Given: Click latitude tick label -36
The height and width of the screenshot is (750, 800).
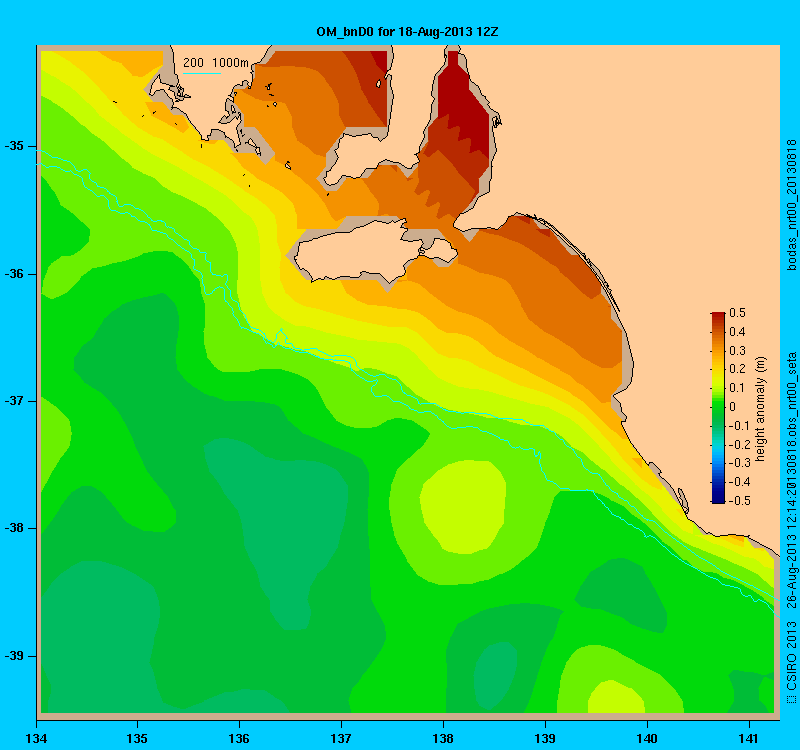Looking at the screenshot, I should click(x=14, y=274).
